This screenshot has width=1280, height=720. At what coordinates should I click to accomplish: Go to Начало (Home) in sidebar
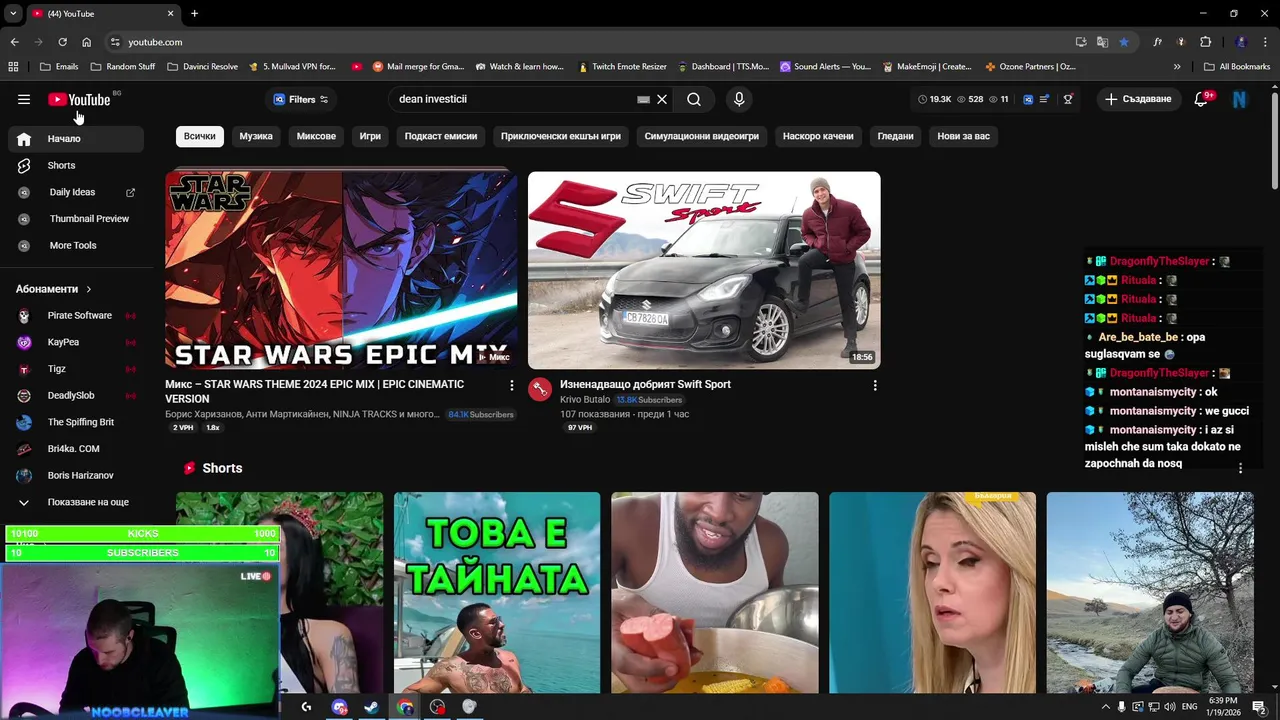[x=75, y=139]
